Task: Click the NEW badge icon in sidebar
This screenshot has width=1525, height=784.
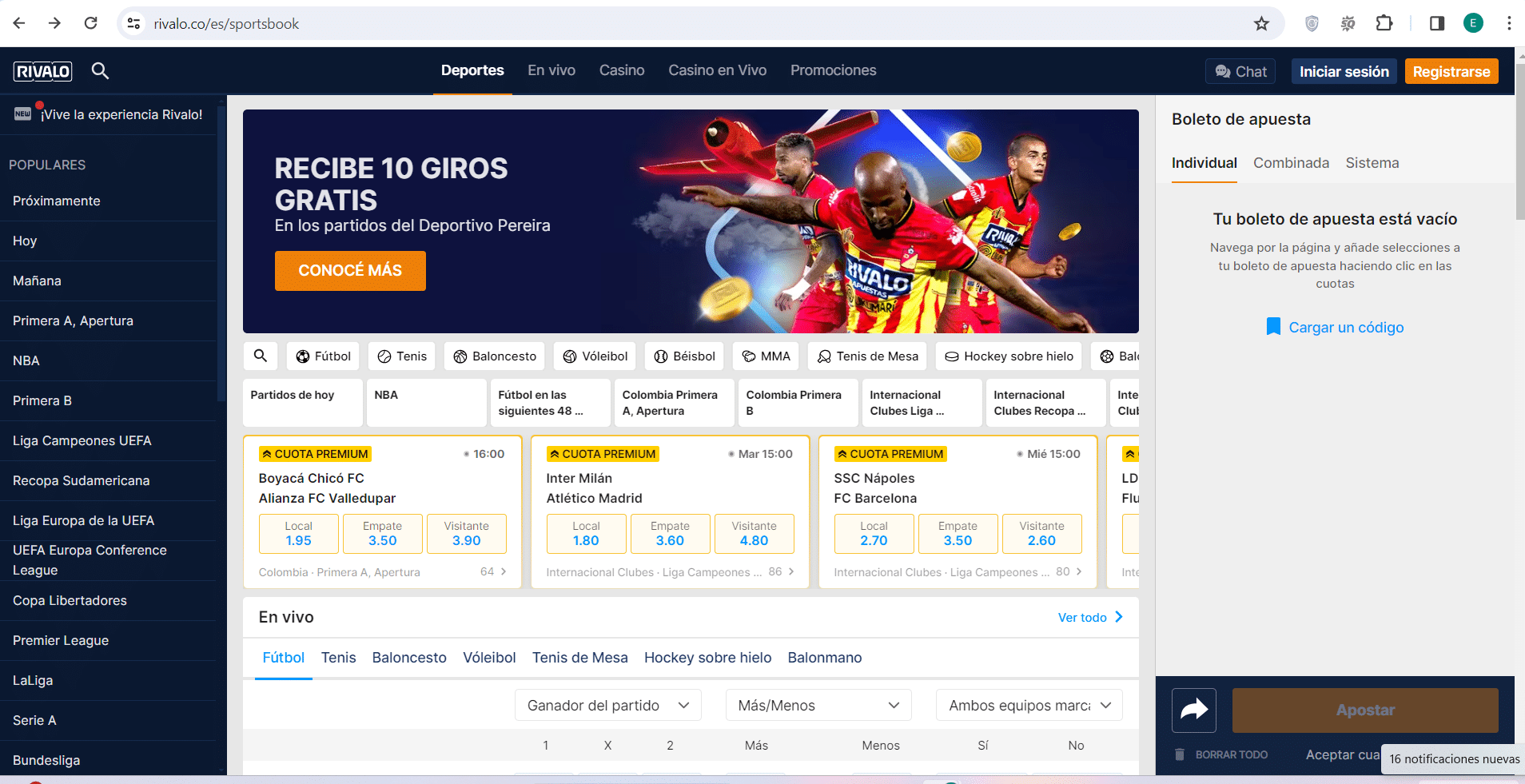Action: pos(23,113)
